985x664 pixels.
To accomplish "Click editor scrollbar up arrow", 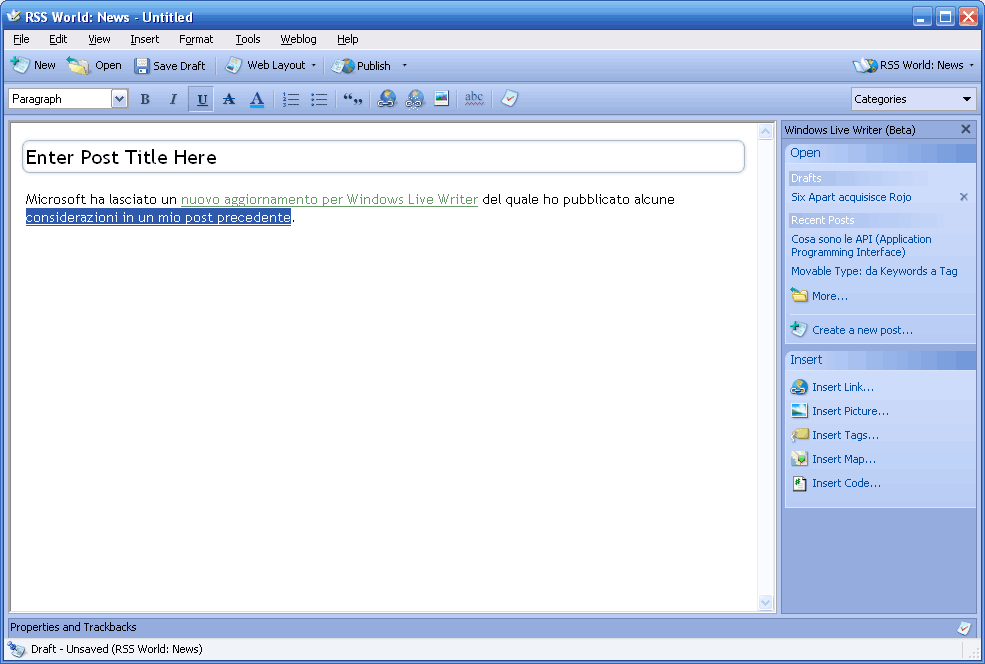I will pyautogui.click(x=765, y=131).
